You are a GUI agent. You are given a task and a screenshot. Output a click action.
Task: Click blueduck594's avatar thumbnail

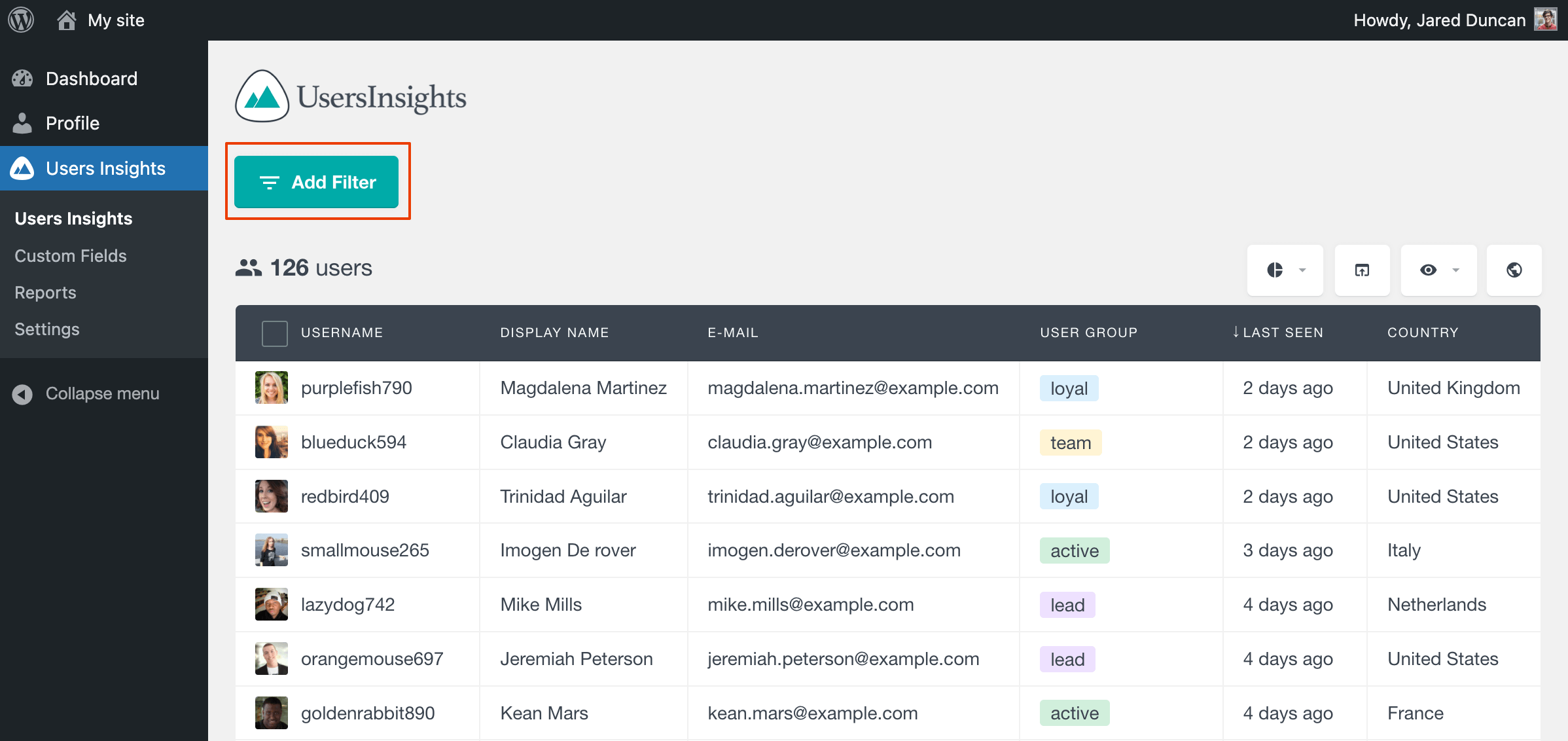pyautogui.click(x=272, y=442)
